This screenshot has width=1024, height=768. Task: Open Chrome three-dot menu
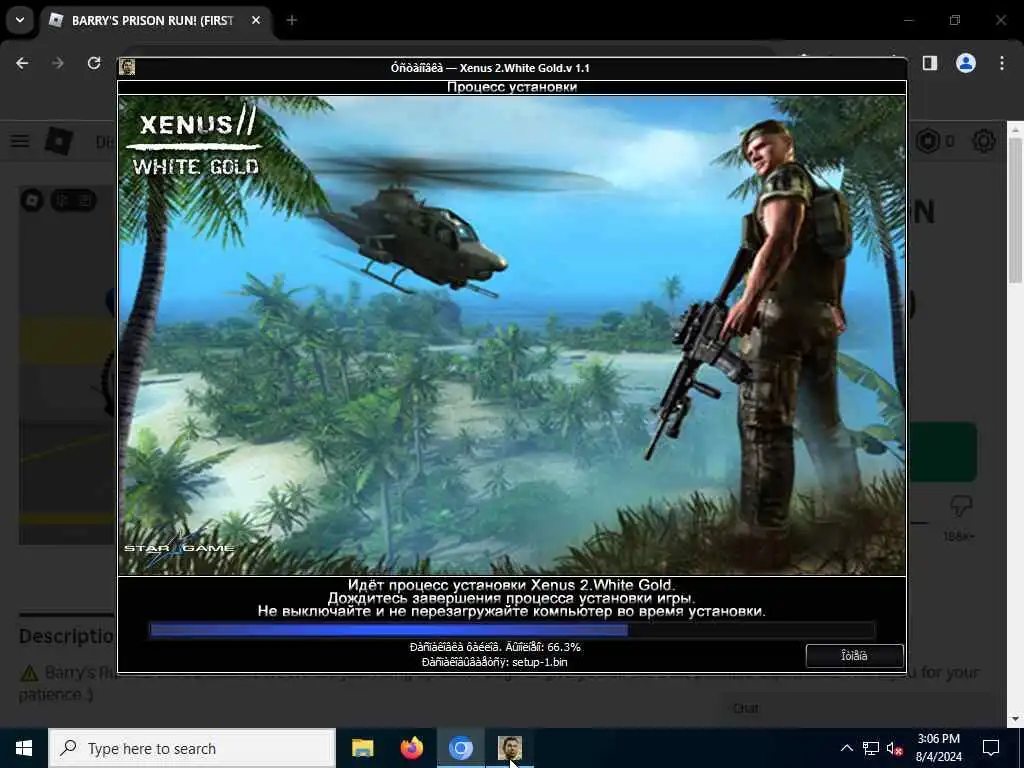coord(1002,63)
